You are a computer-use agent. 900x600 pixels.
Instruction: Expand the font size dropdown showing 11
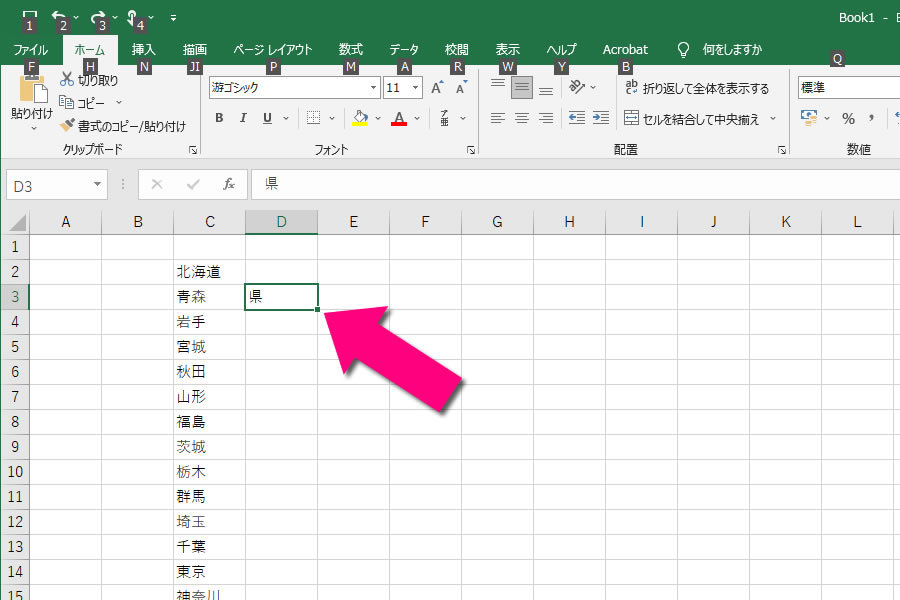pyautogui.click(x=415, y=88)
